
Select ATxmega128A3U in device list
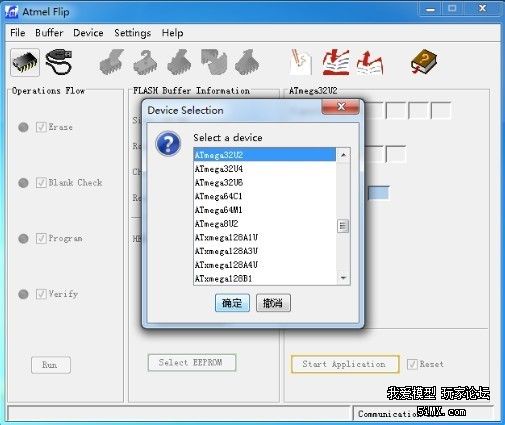[x=265, y=251]
